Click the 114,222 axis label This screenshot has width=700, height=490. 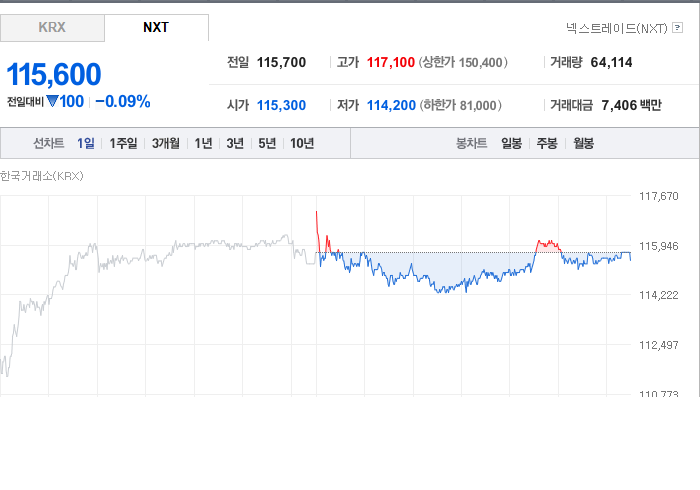[658, 295]
